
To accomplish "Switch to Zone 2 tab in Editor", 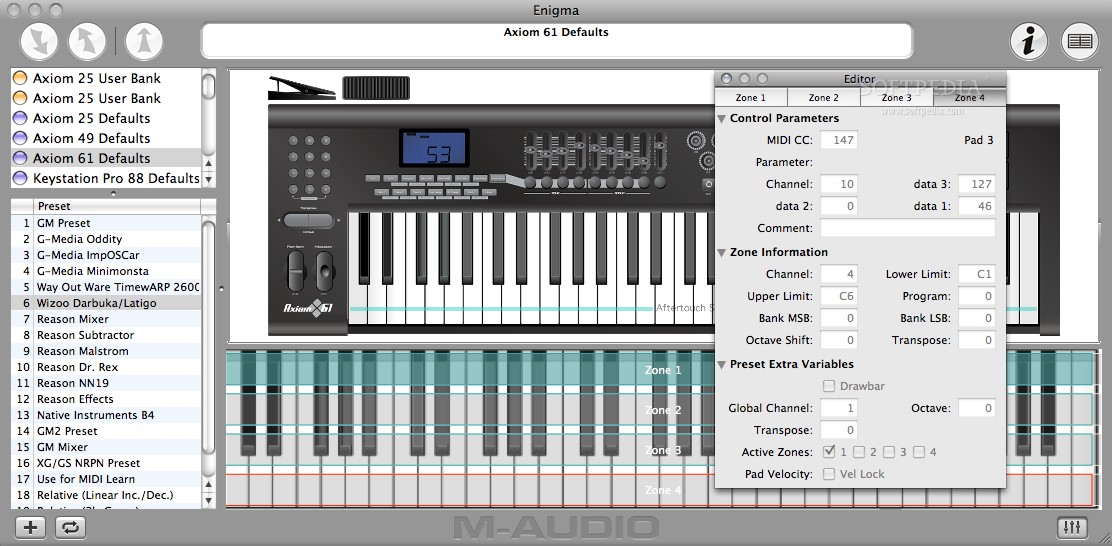I will [823, 98].
